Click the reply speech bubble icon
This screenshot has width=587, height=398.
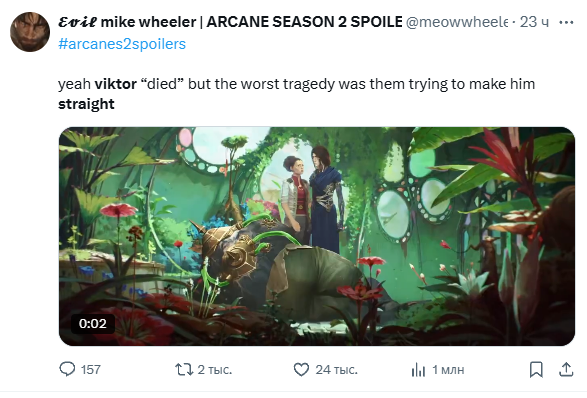click(67, 369)
